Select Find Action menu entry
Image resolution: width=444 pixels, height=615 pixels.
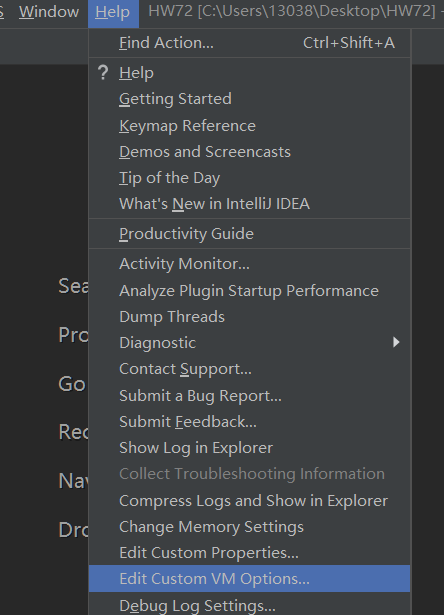click(x=249, y=43)
